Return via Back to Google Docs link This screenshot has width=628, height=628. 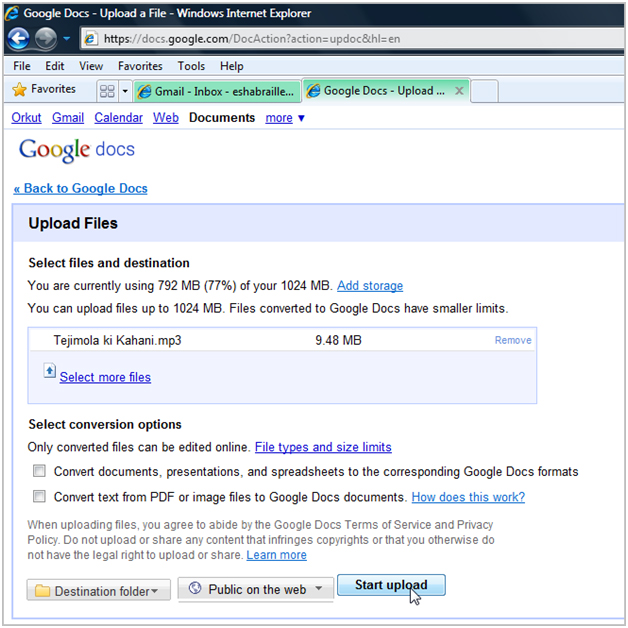81,188
